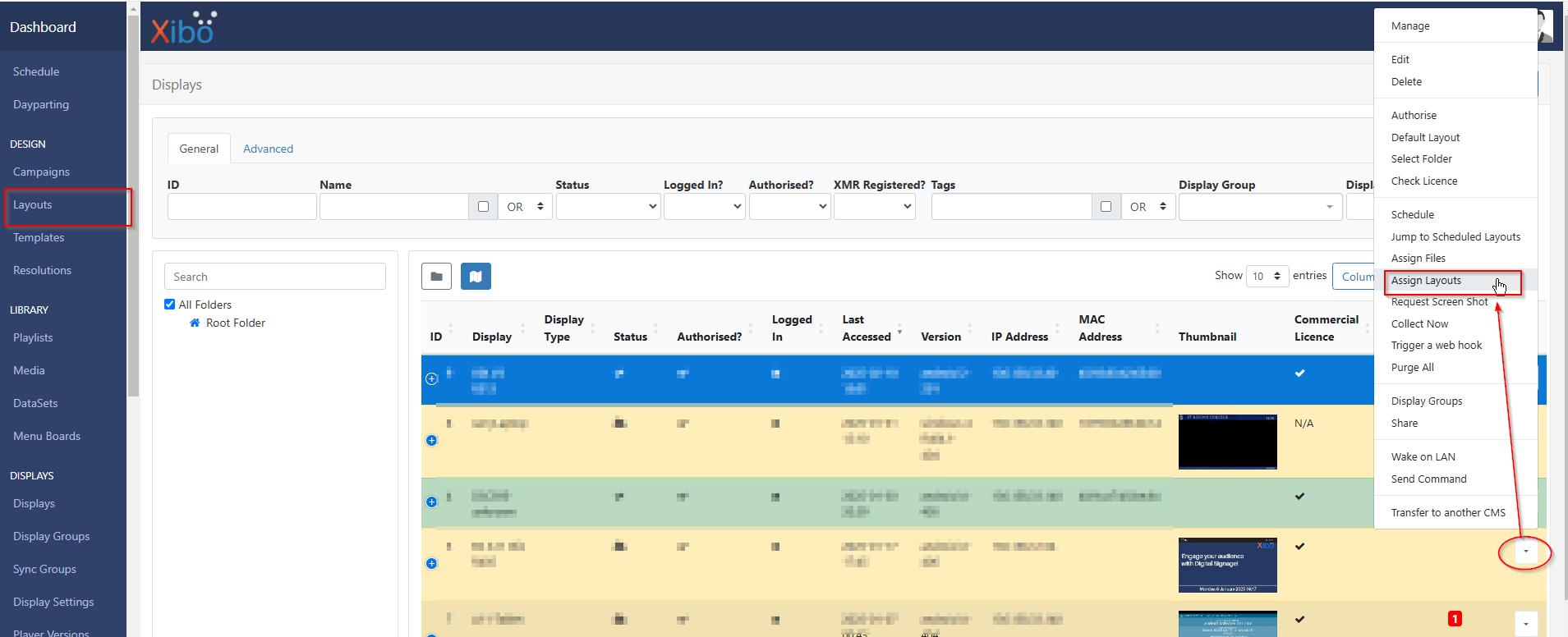Choose Jump to Scheduled Layouts
The image size is (1568, 637).
1455,237
